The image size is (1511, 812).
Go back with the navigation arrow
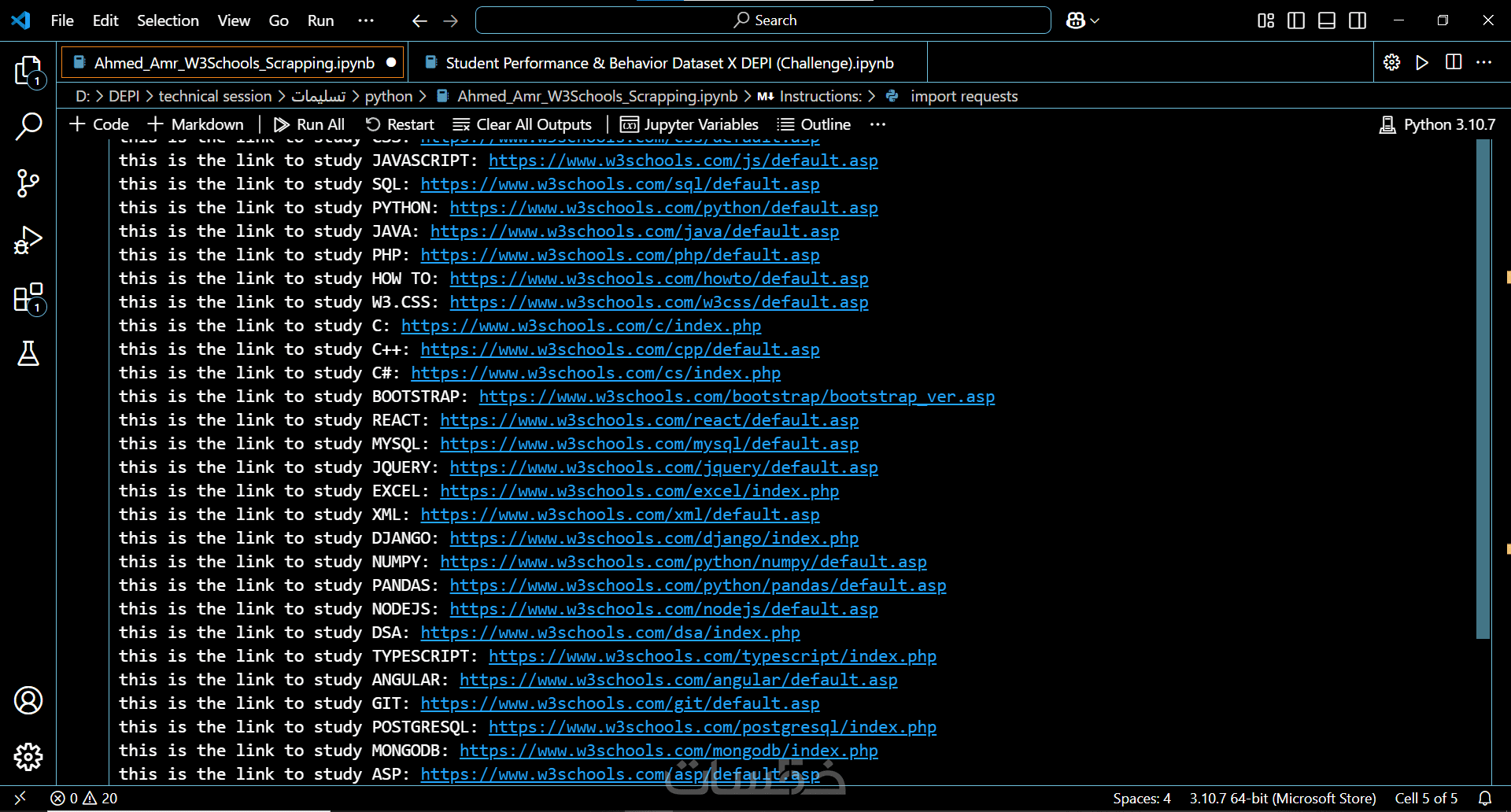pyautogui.click(x=419, y=20)
